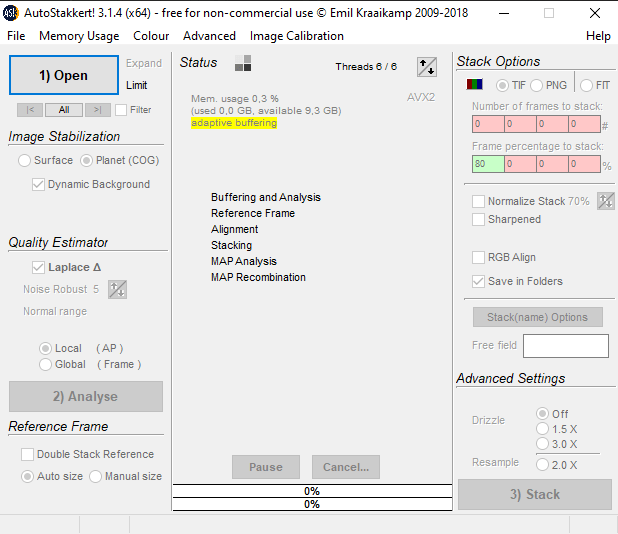
Task: Click the AutoStakkert app icon in title bar
Action: tap(10, 13)
